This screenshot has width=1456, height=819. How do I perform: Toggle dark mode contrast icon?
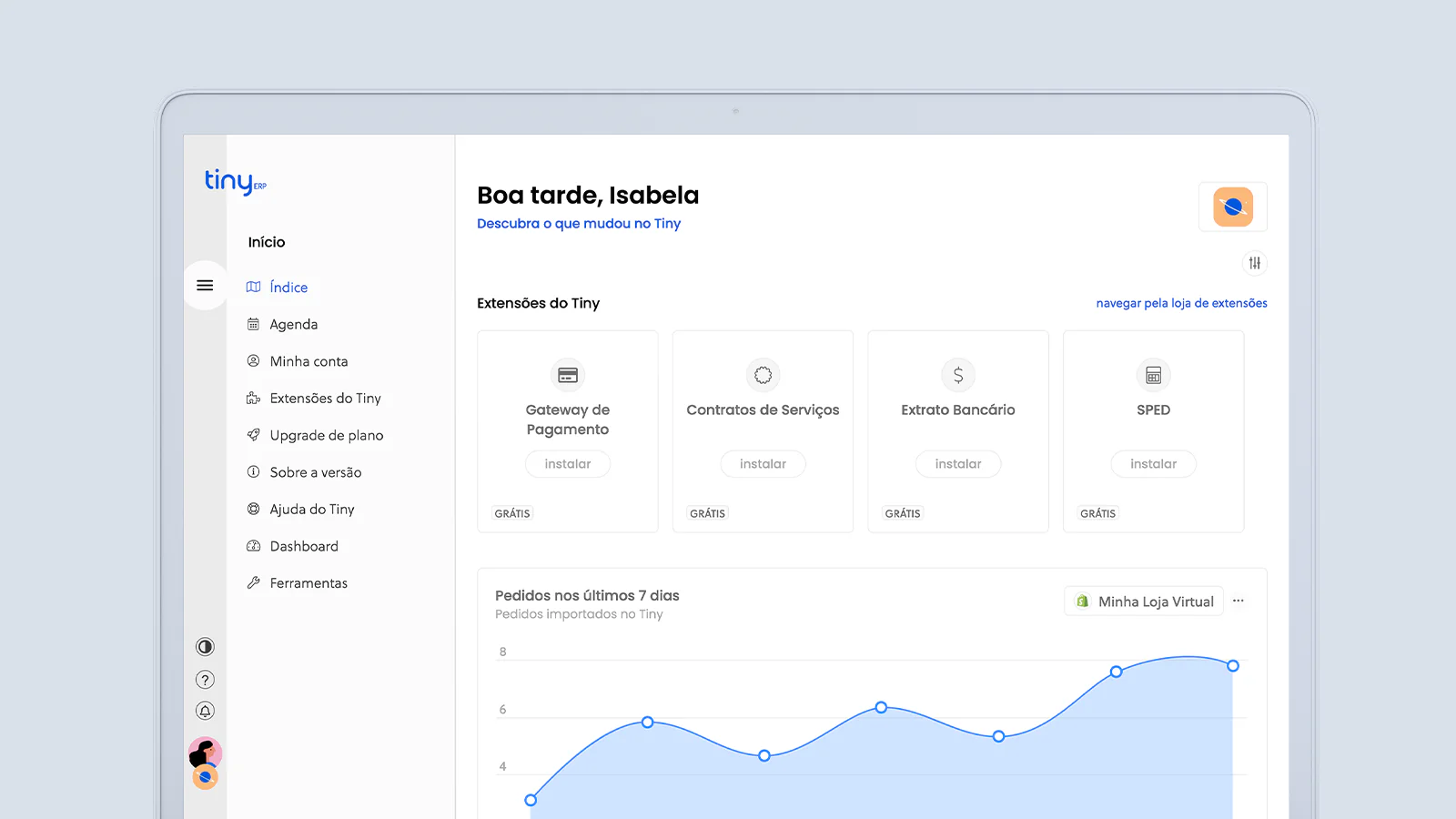[205, 646]
